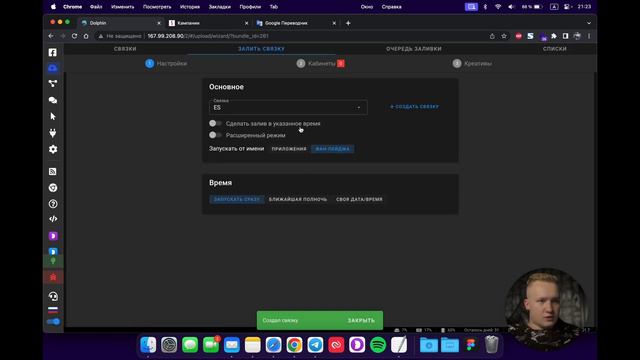
Task: Click the Wi-Fi icon in menu bar
Action: pyautogui.click(x=498, y=7)
